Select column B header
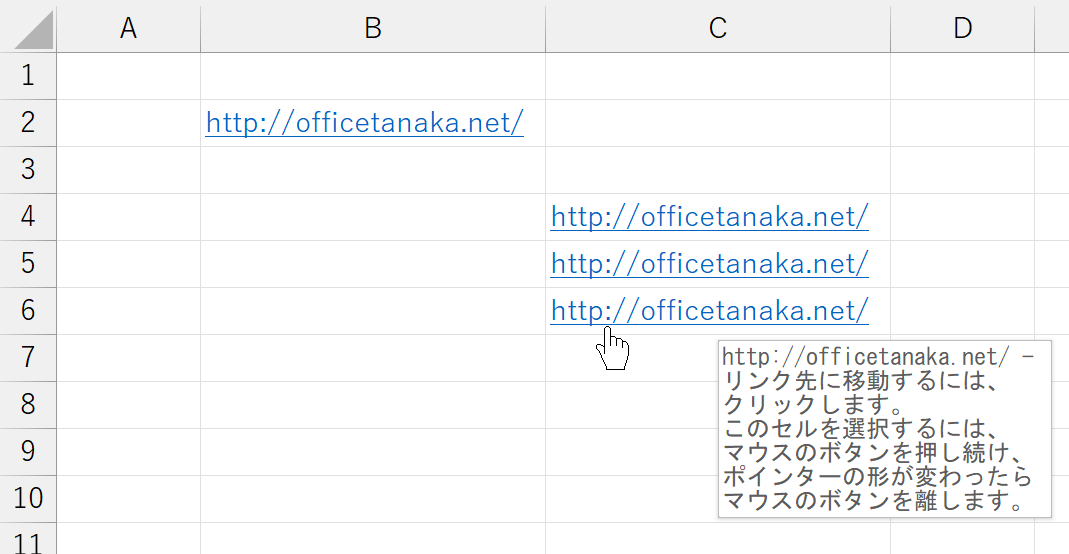Viewport: 1069px width, 554px height. tap(373, 29)
